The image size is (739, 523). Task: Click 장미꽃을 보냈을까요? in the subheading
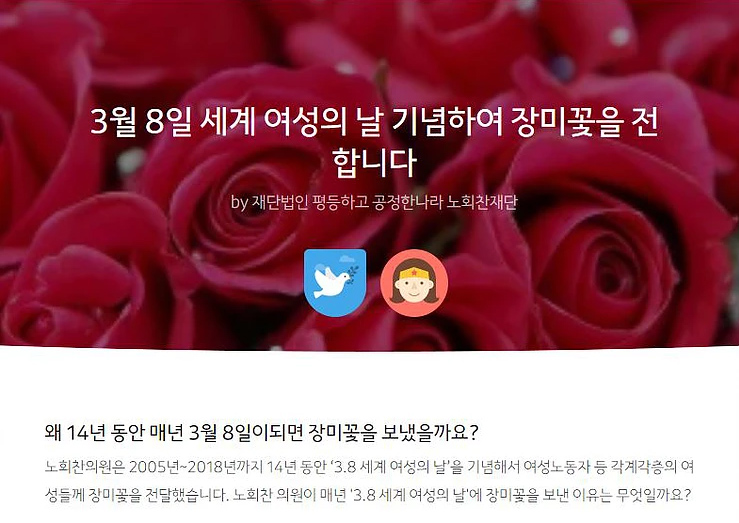click(394, 432)
